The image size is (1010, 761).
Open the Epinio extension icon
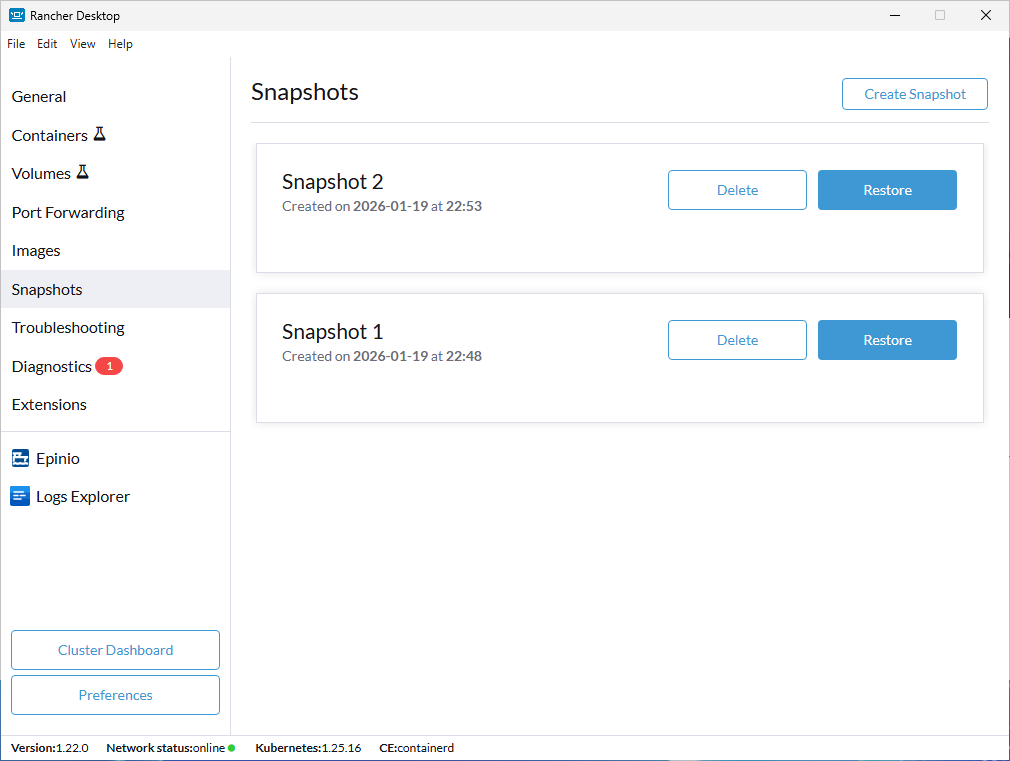21,458
